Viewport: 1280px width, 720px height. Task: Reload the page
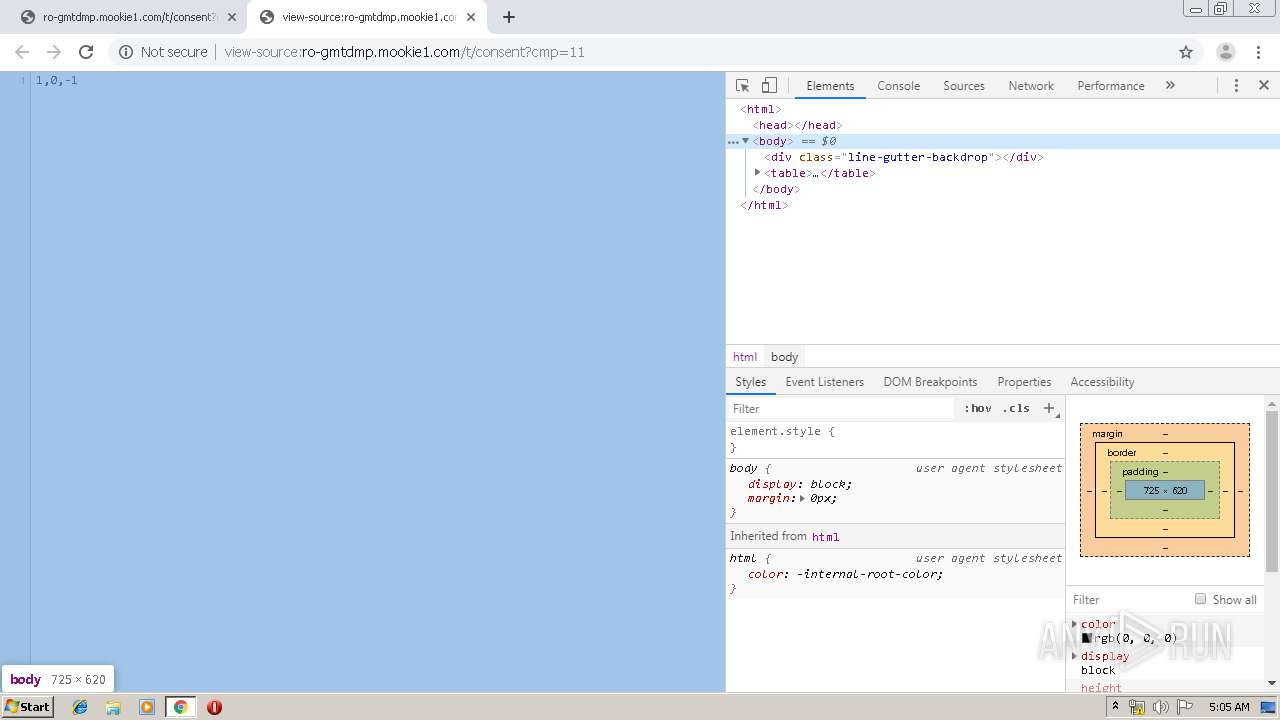point(86,52)
